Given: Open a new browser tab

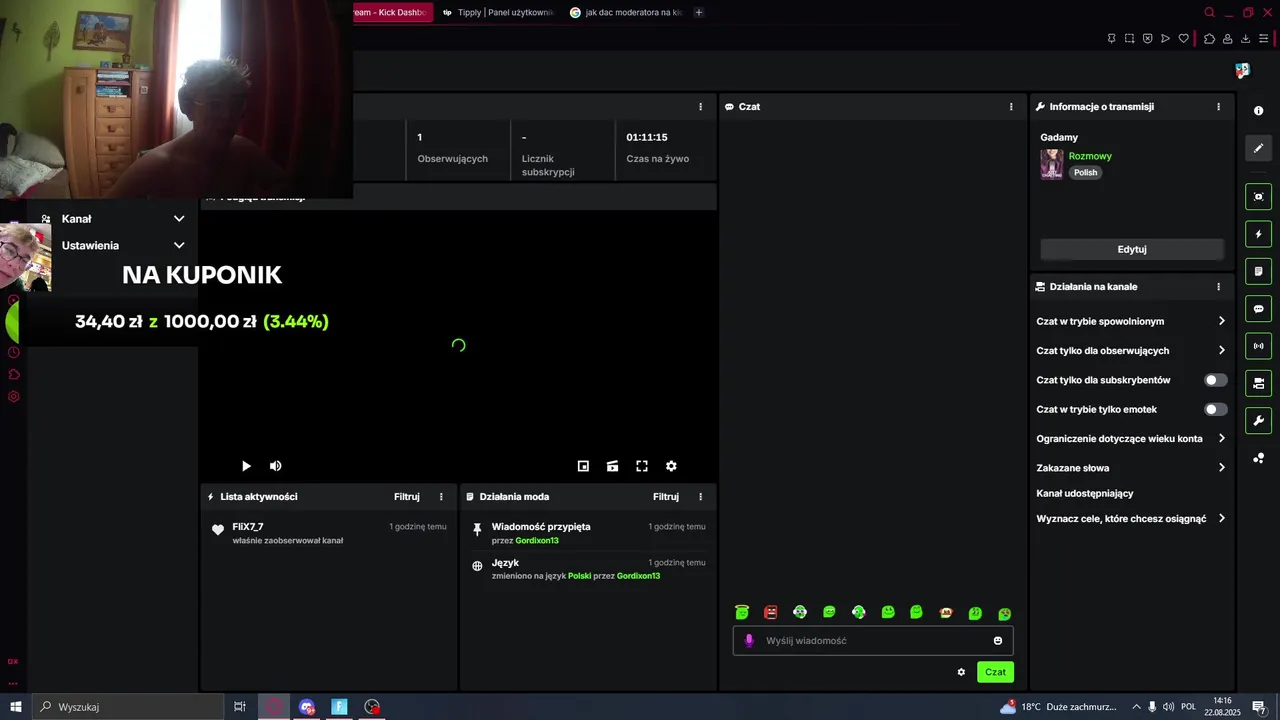Looking at the screenshot, I should coord(699,12).
